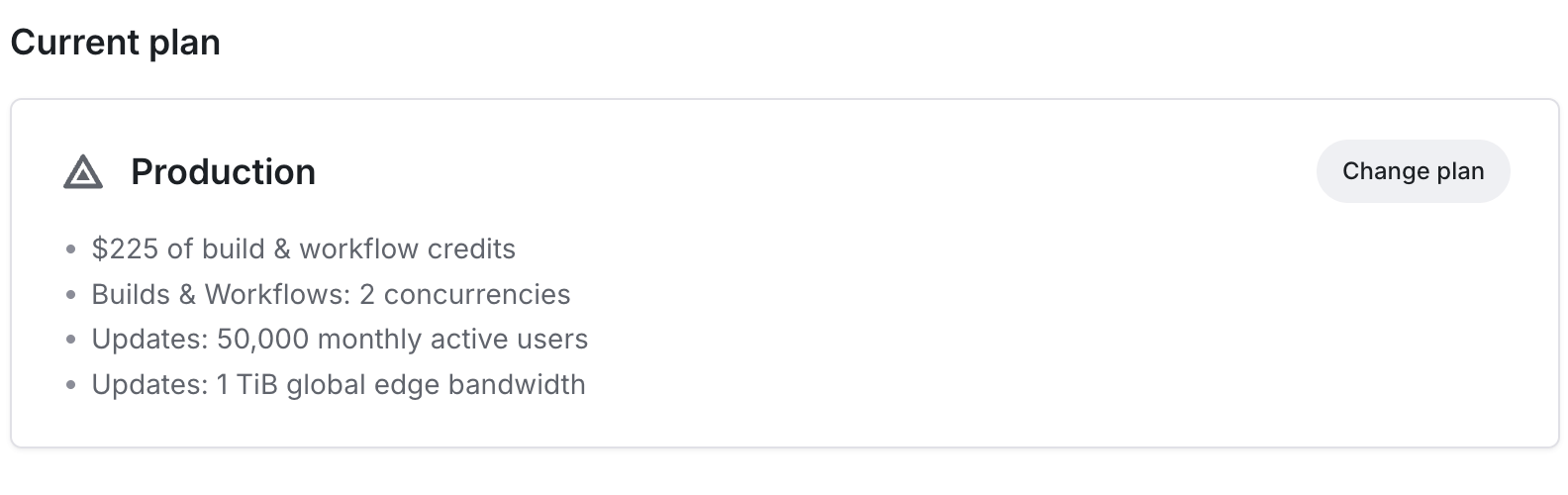The image size is (1568, 495).
Task: Click the 50,000 monthly active users line
Action: pos(340,340)
